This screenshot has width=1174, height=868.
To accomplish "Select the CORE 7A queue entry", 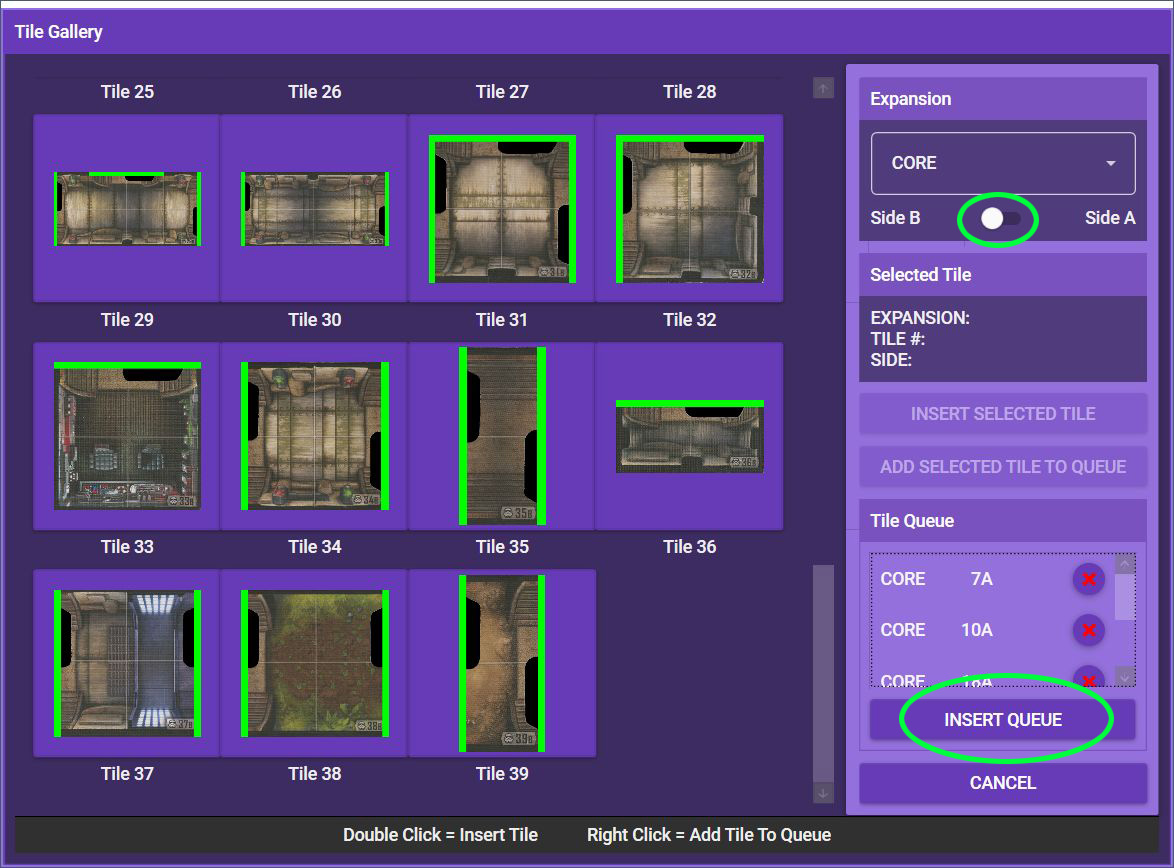I will [x=991, y=579].
